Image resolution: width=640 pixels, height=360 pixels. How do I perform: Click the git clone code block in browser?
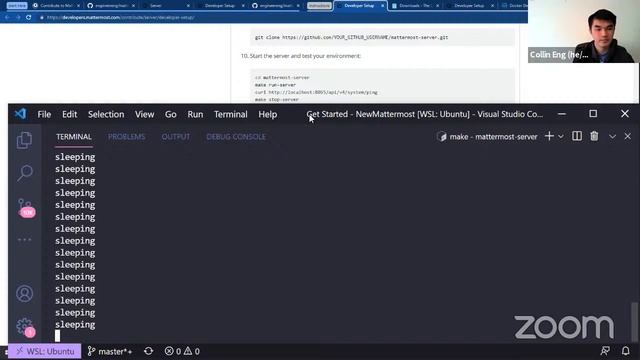pyautogui.click(x=382, y=37)
